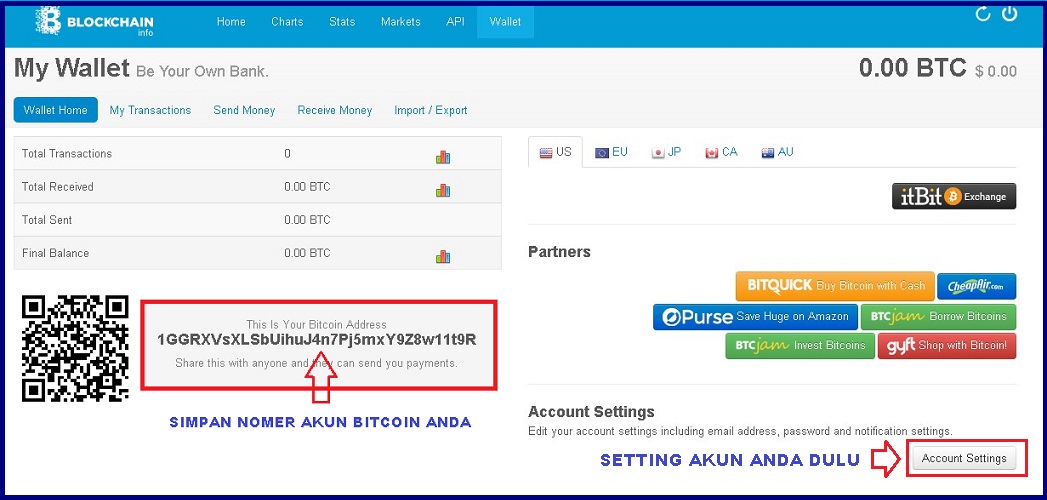Open the Account Settings button
1047x500 pixels.
tap(964, 459)
